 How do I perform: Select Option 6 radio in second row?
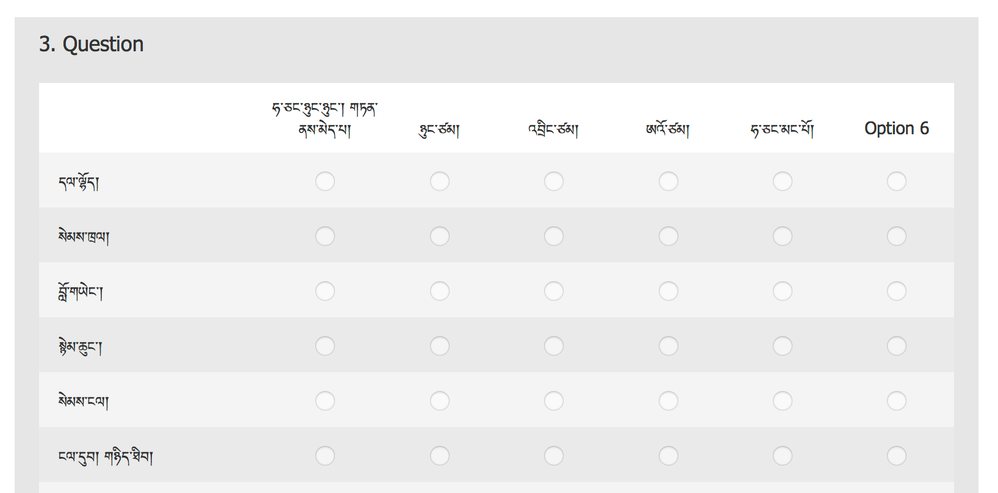click(896, 236)
